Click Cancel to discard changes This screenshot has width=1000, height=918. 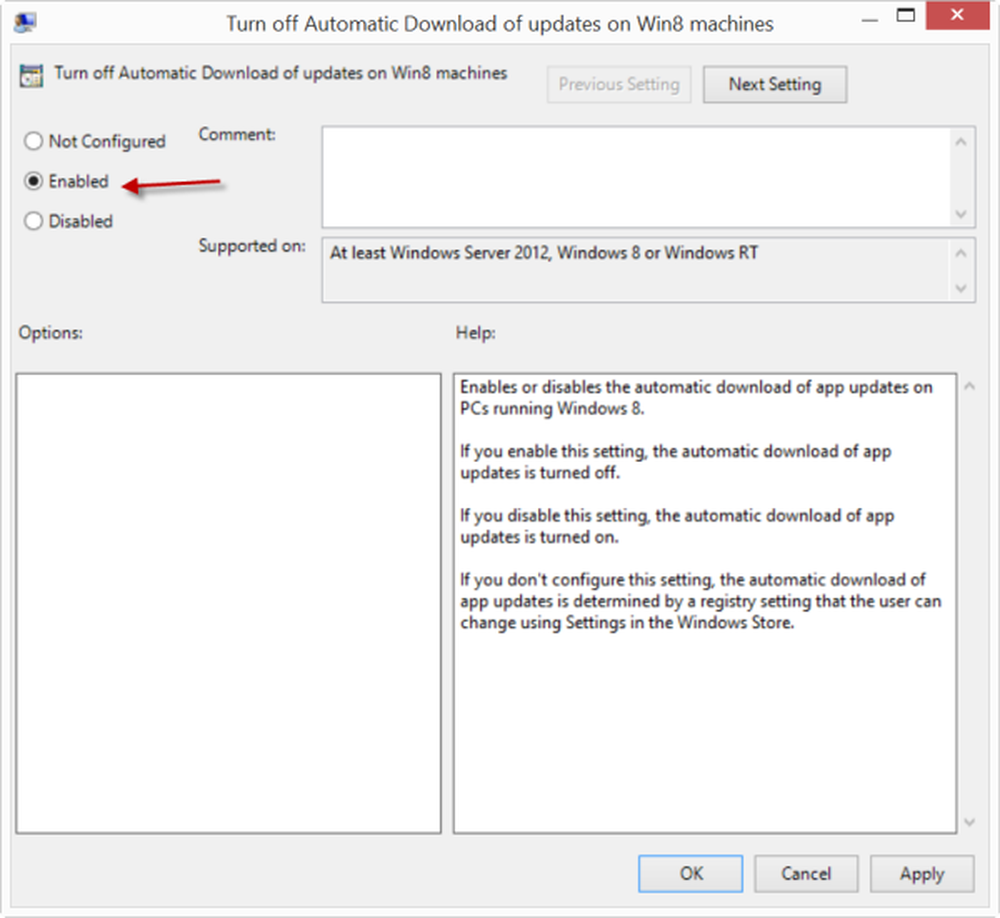806,873
